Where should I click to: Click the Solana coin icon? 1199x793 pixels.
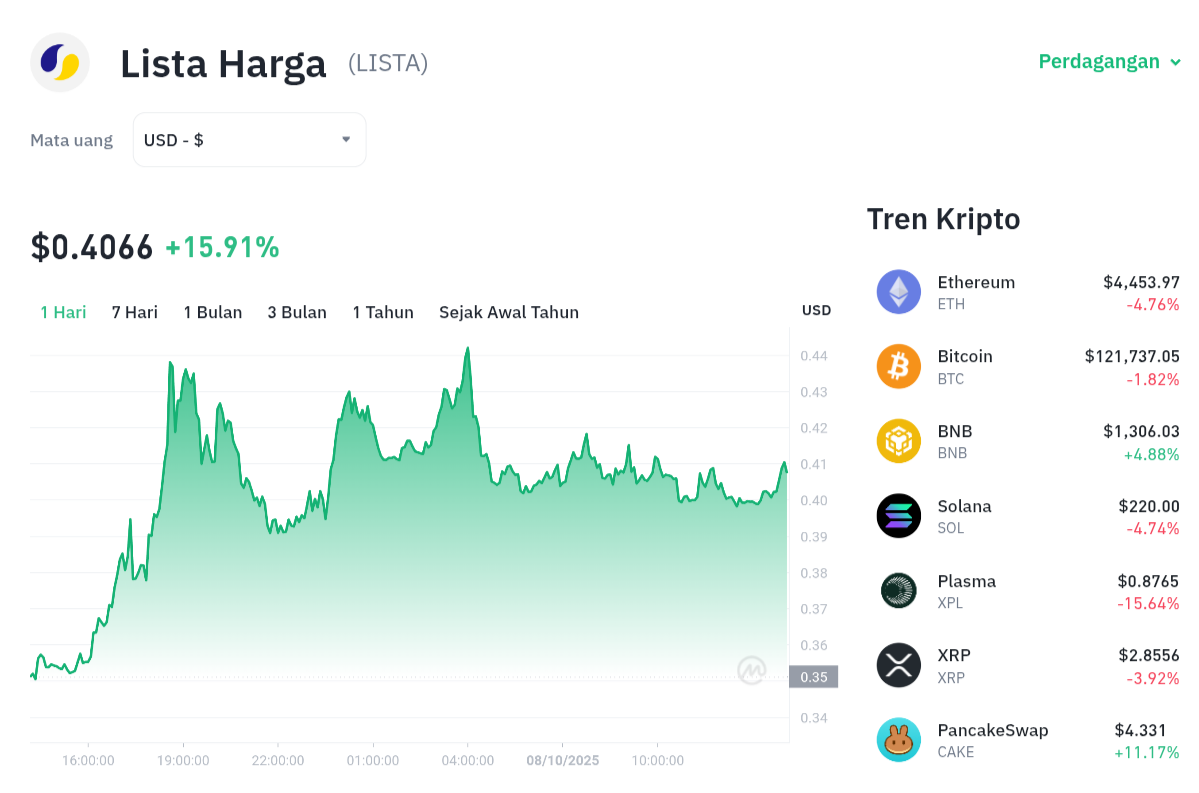coord(898,516)
